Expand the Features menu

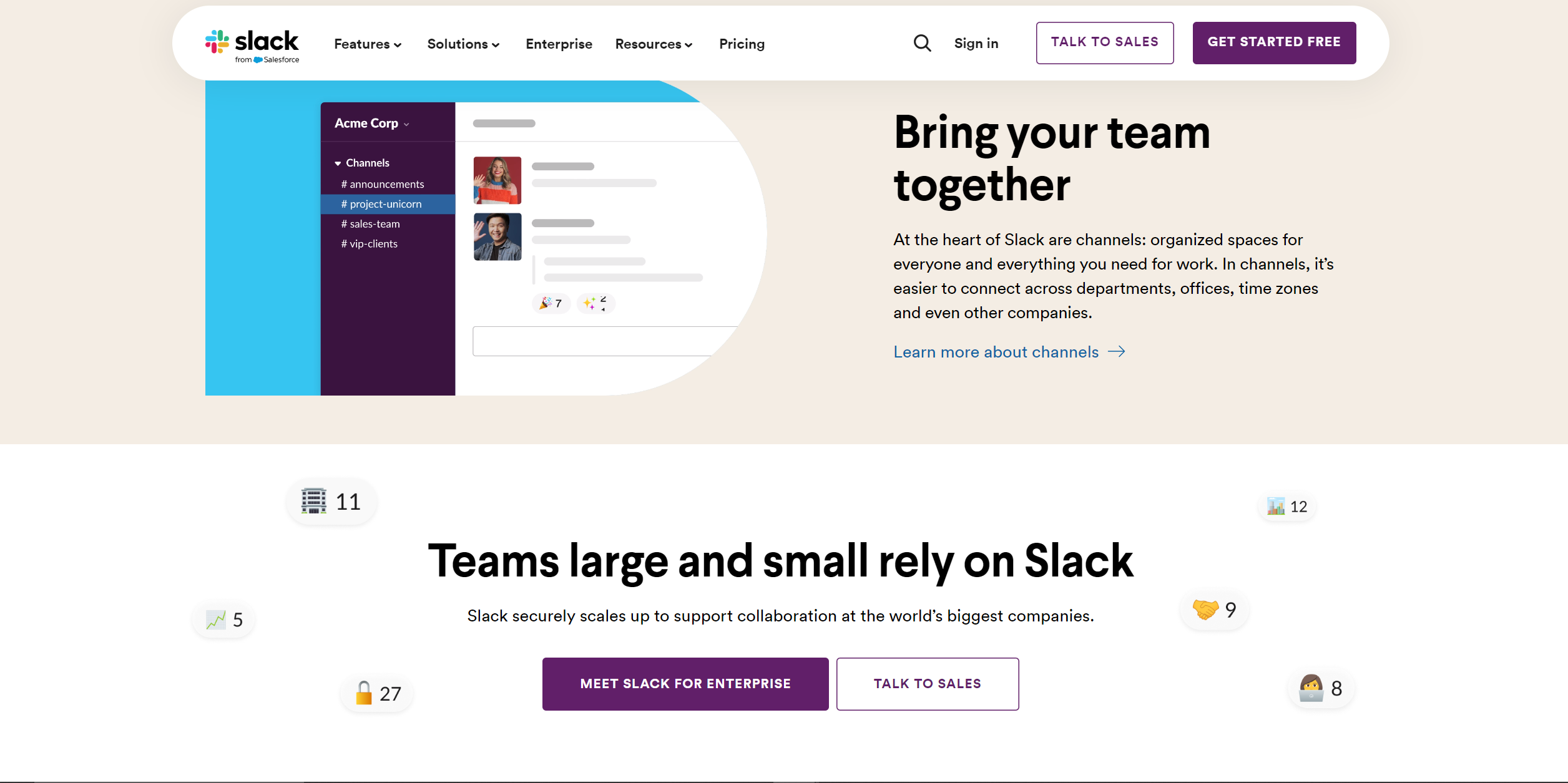368,44
